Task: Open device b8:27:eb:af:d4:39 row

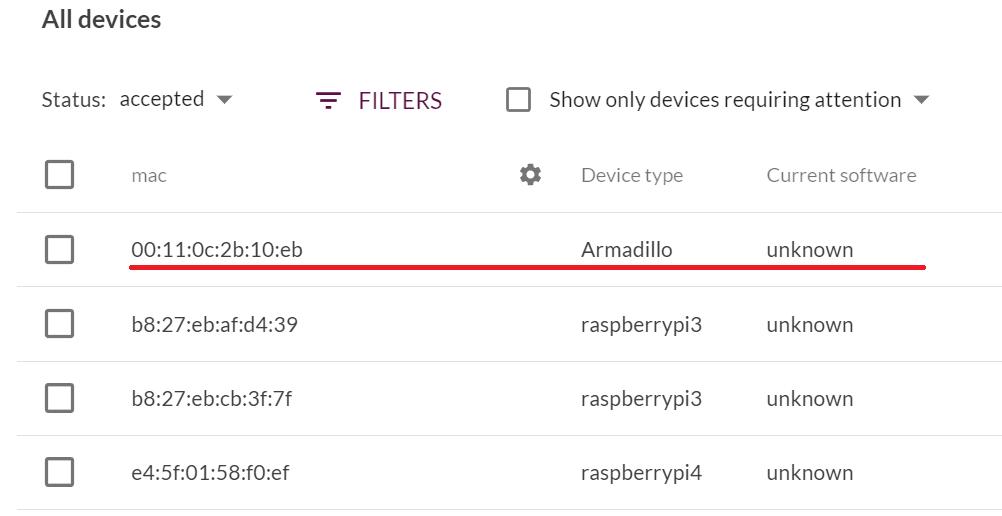Action: 214,325
